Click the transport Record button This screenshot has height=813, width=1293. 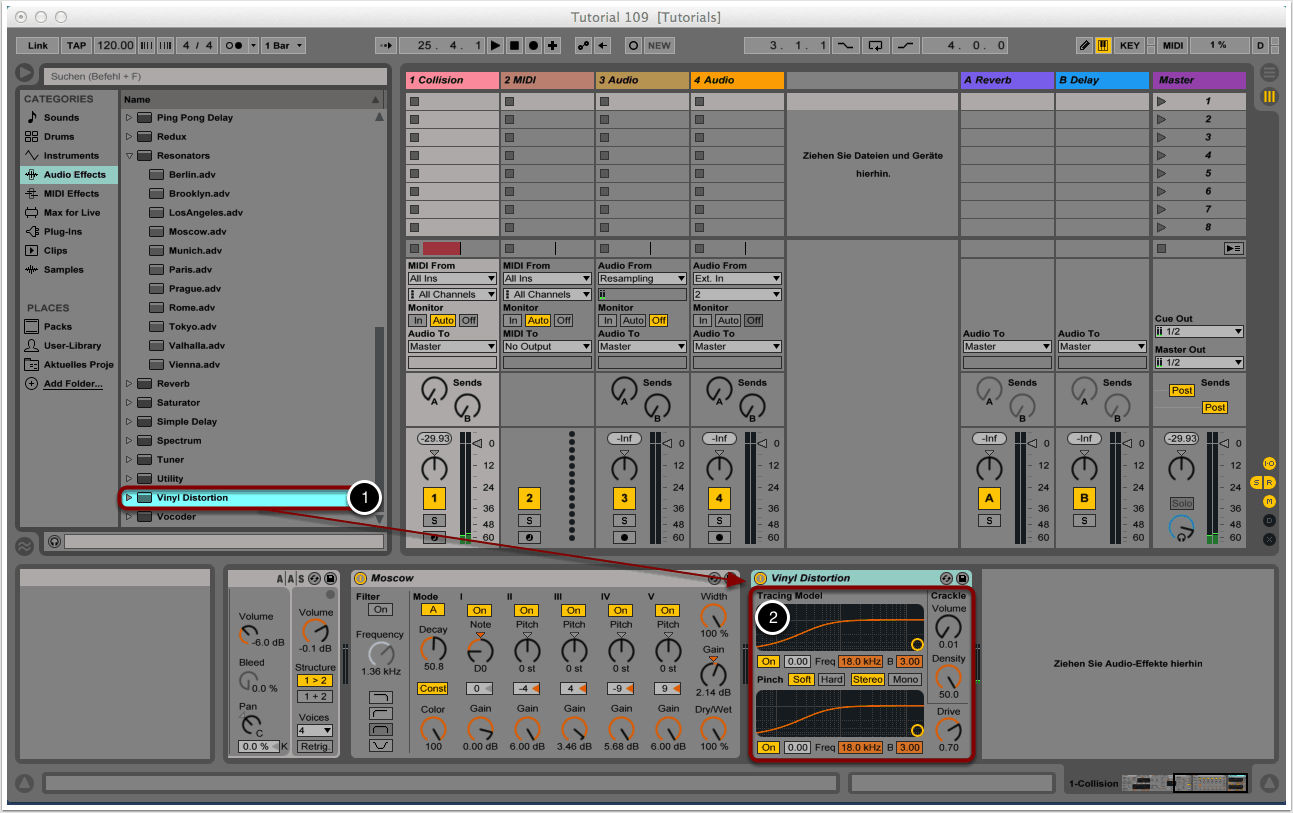pos(533,45)
